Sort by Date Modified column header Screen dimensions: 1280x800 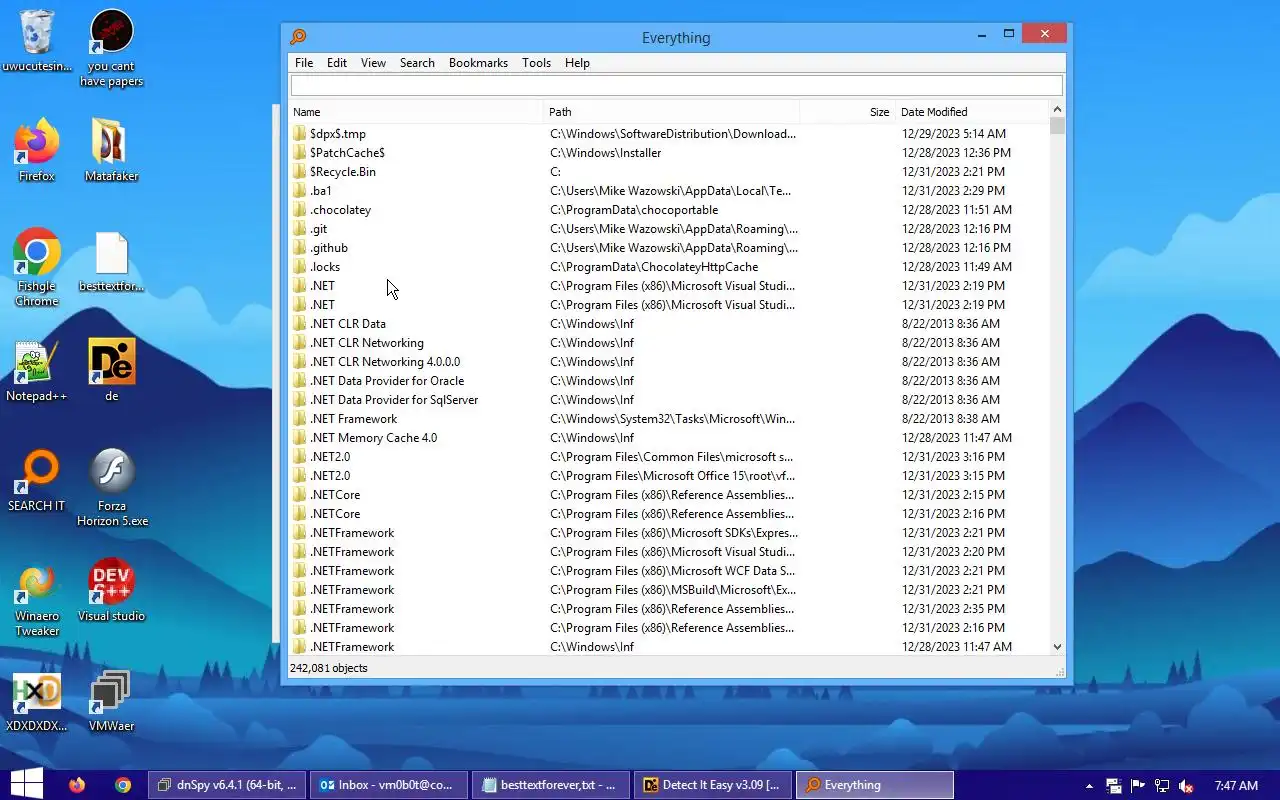[972, 112]
